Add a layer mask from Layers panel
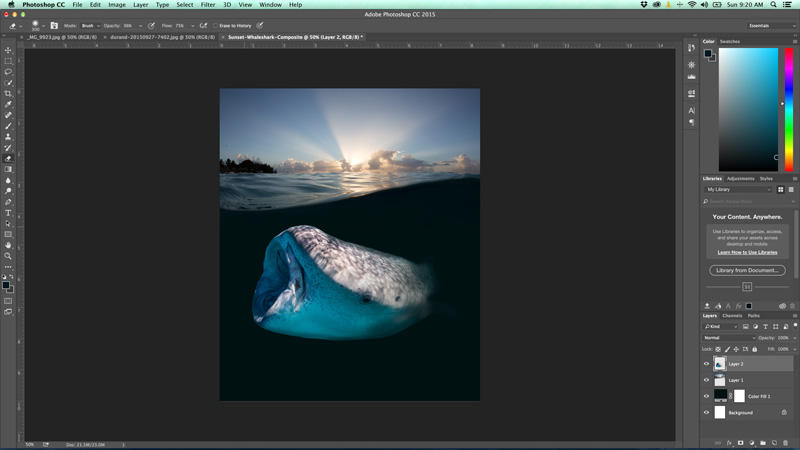Screen dimensions: 800x450 click(x=740, y=442)
